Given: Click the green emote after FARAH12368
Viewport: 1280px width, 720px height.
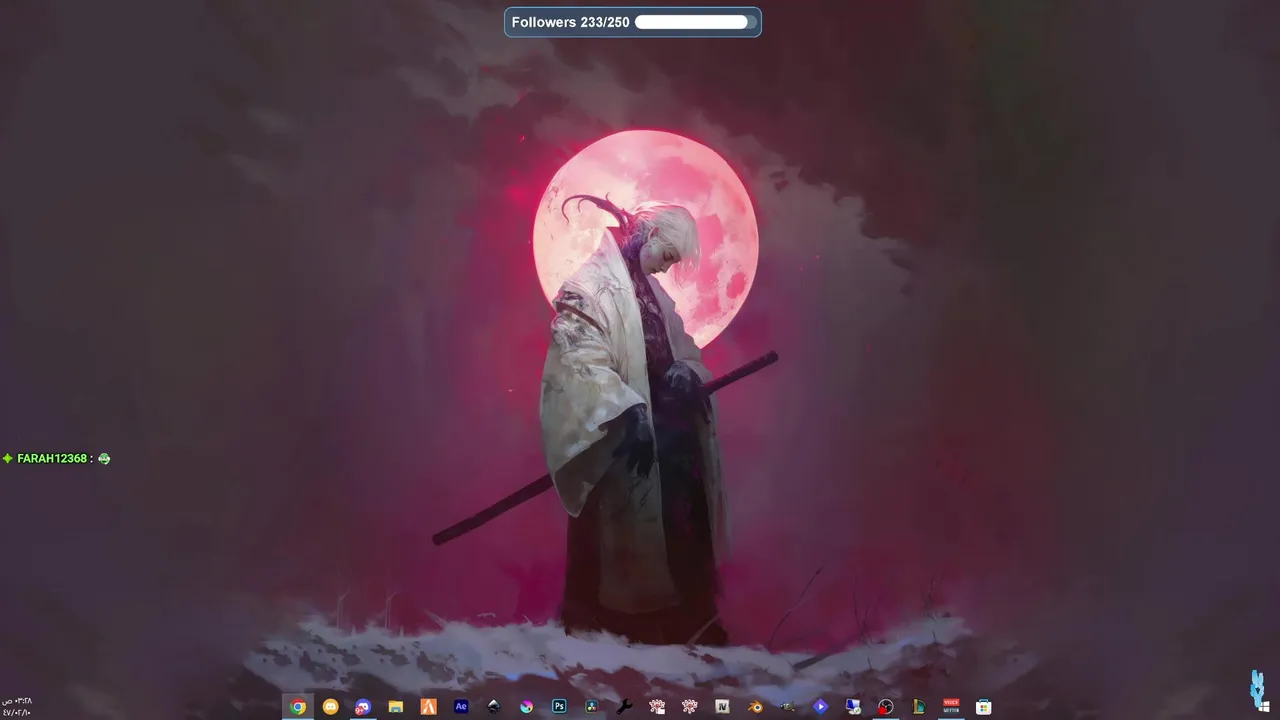Looking at the screenshot, I should tap(104, 458).
